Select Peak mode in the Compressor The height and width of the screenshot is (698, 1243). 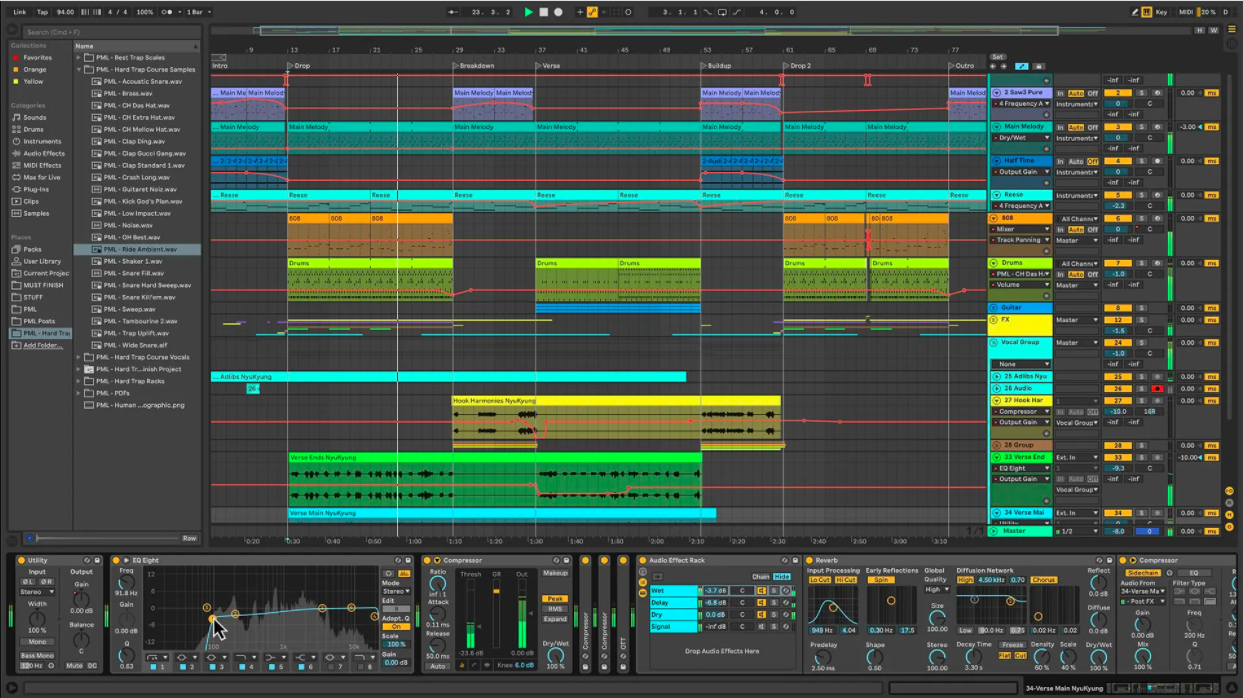(555, 599)
